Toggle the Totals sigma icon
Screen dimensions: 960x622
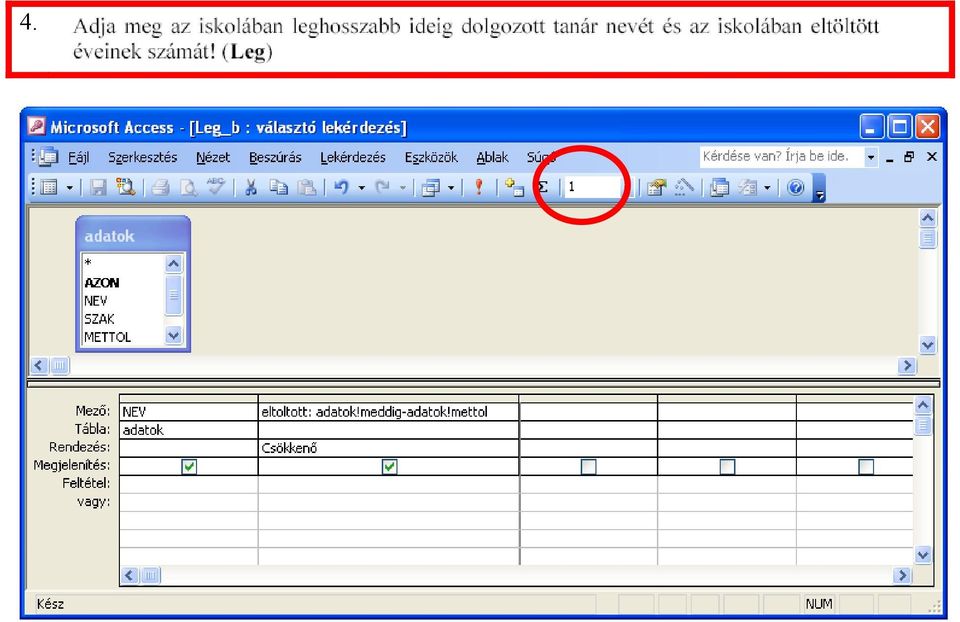[x=542, y=187]
